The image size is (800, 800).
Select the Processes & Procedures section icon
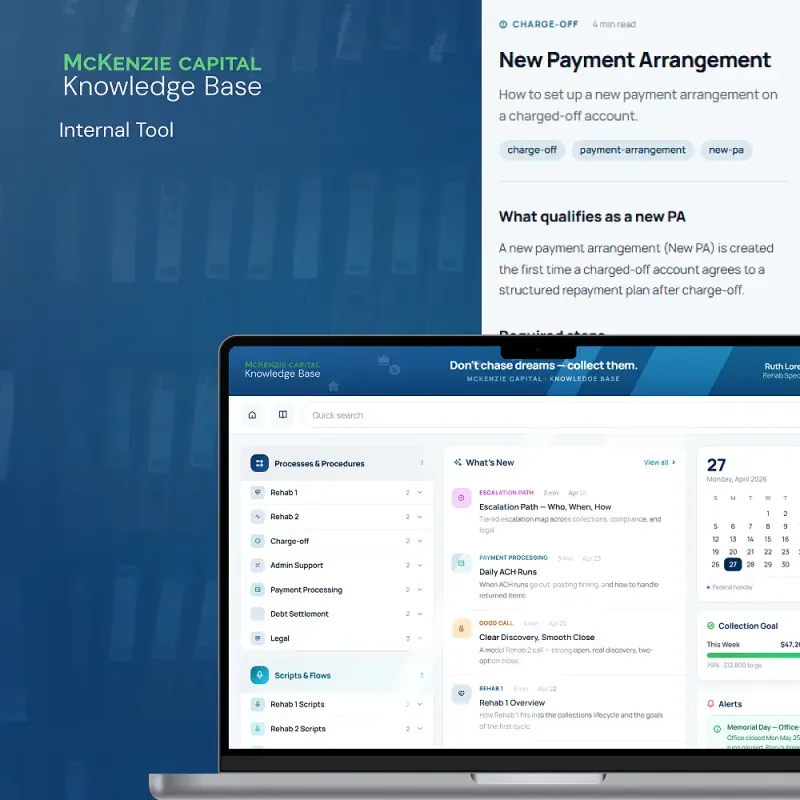259,463
